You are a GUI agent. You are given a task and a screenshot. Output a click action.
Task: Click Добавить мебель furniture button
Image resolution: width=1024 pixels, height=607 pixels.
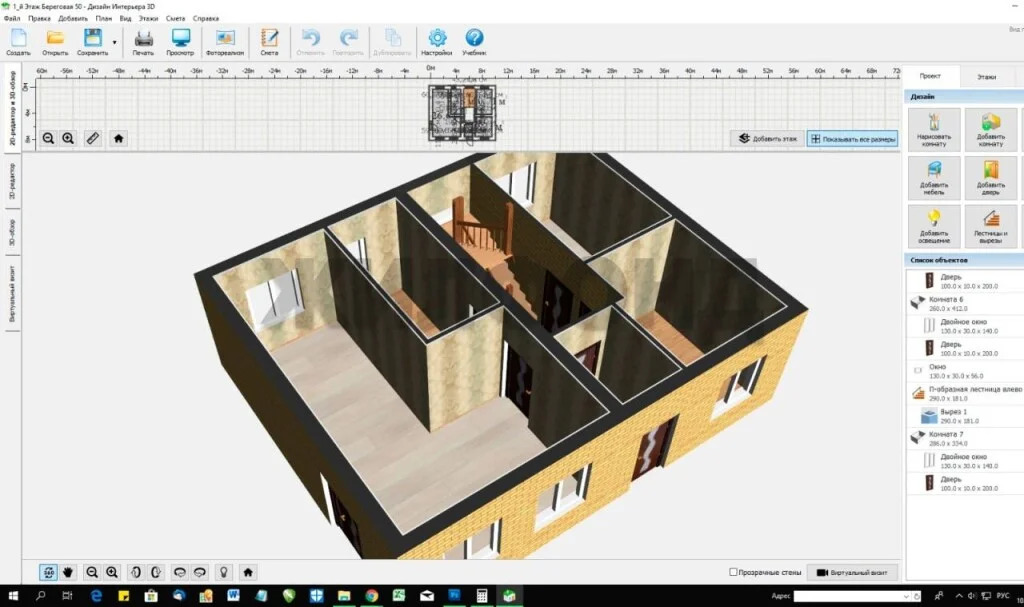pos(934,177)
